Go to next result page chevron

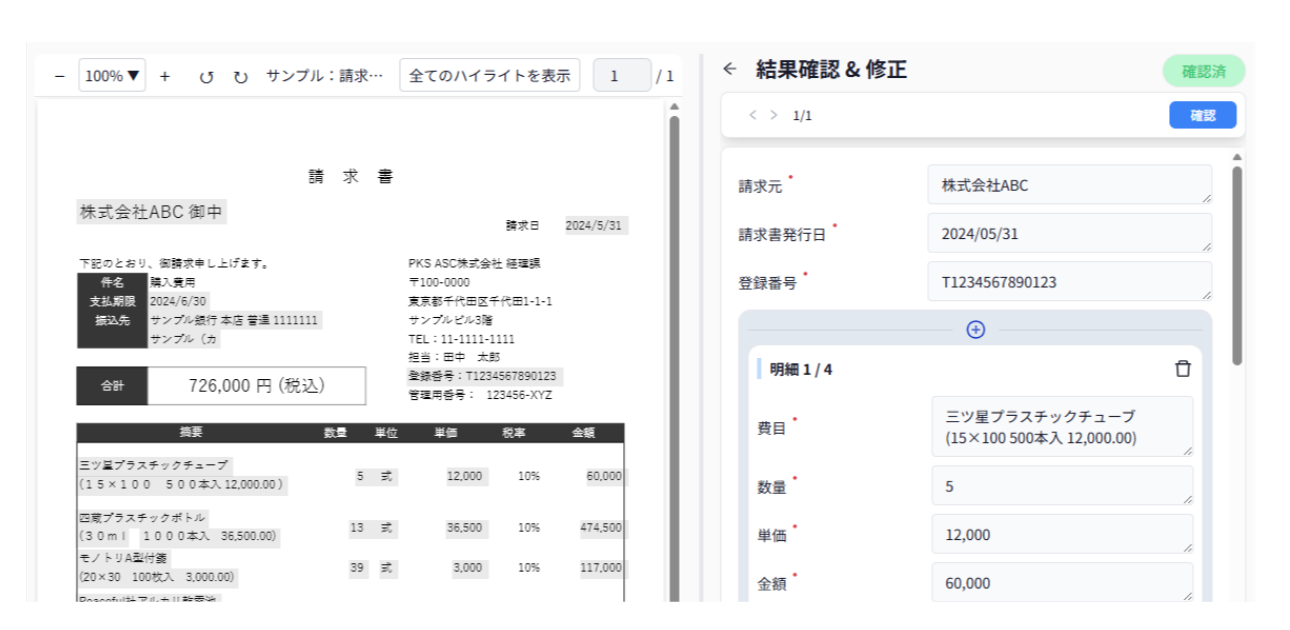click(773, 115)
